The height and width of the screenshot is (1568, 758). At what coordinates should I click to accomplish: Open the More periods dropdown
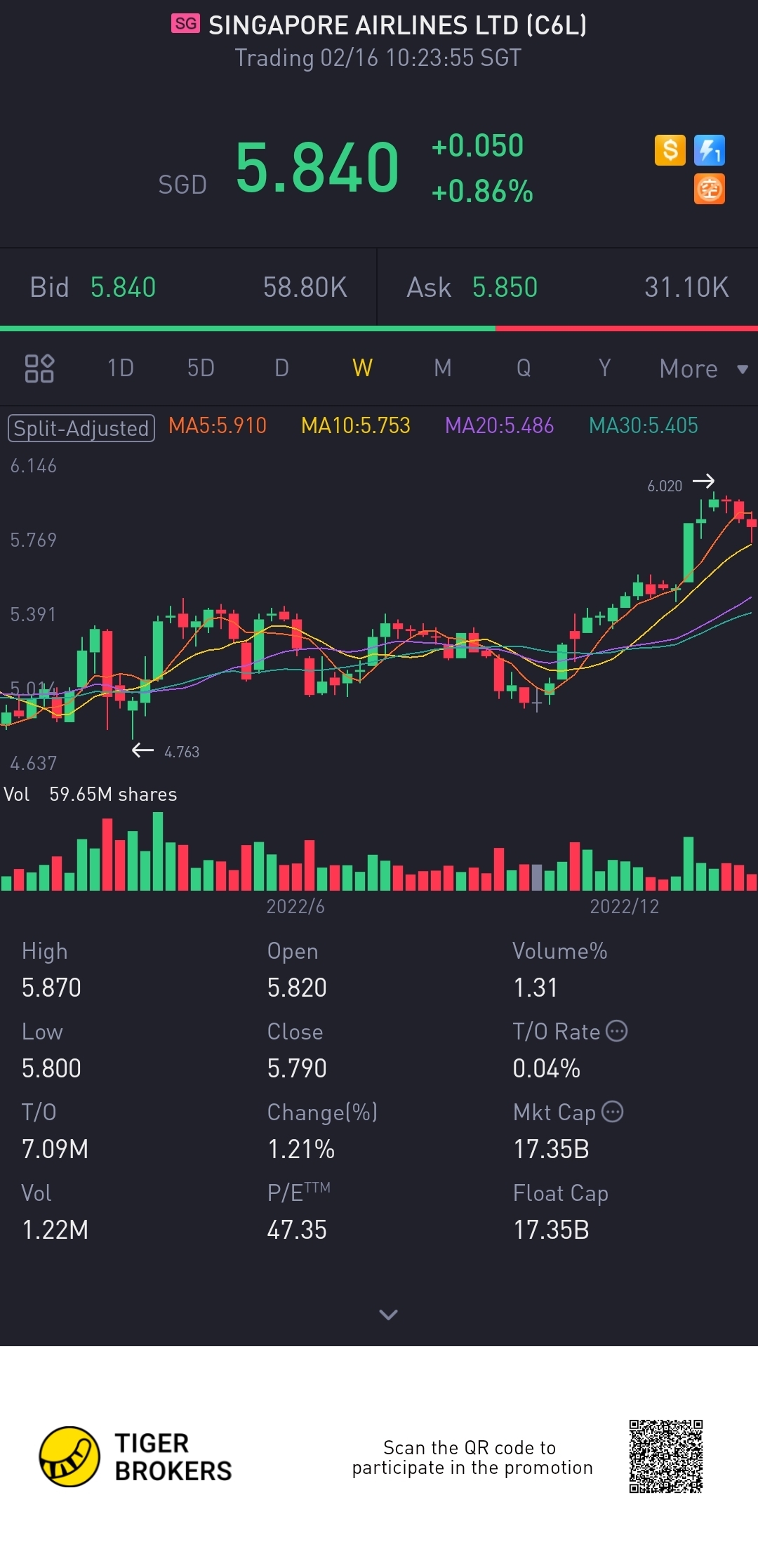click(x=704, y=368)
